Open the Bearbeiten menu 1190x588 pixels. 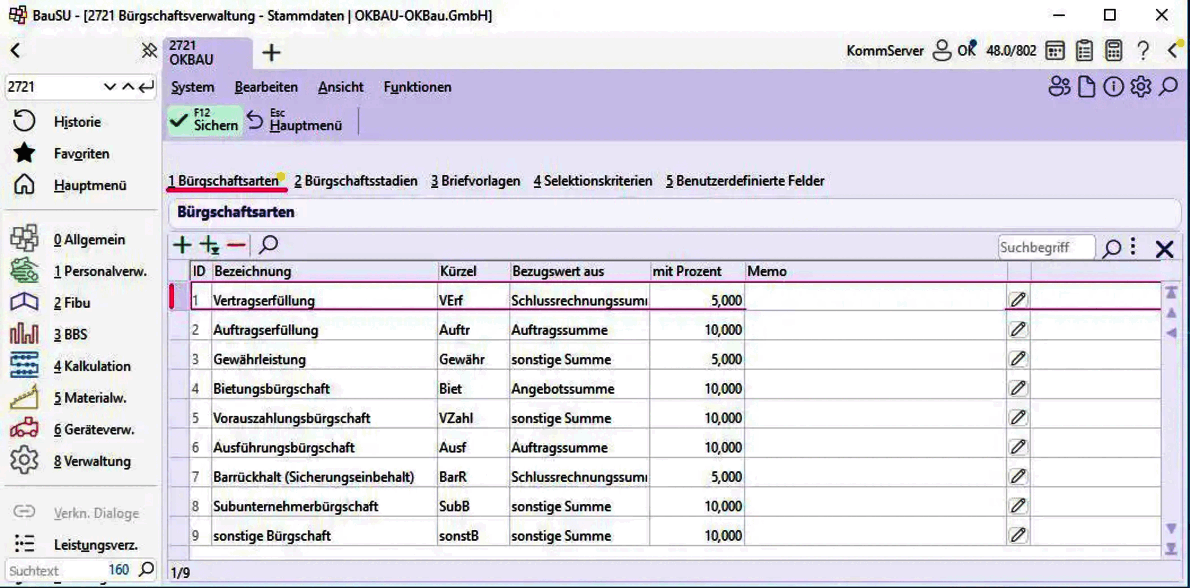266,87
